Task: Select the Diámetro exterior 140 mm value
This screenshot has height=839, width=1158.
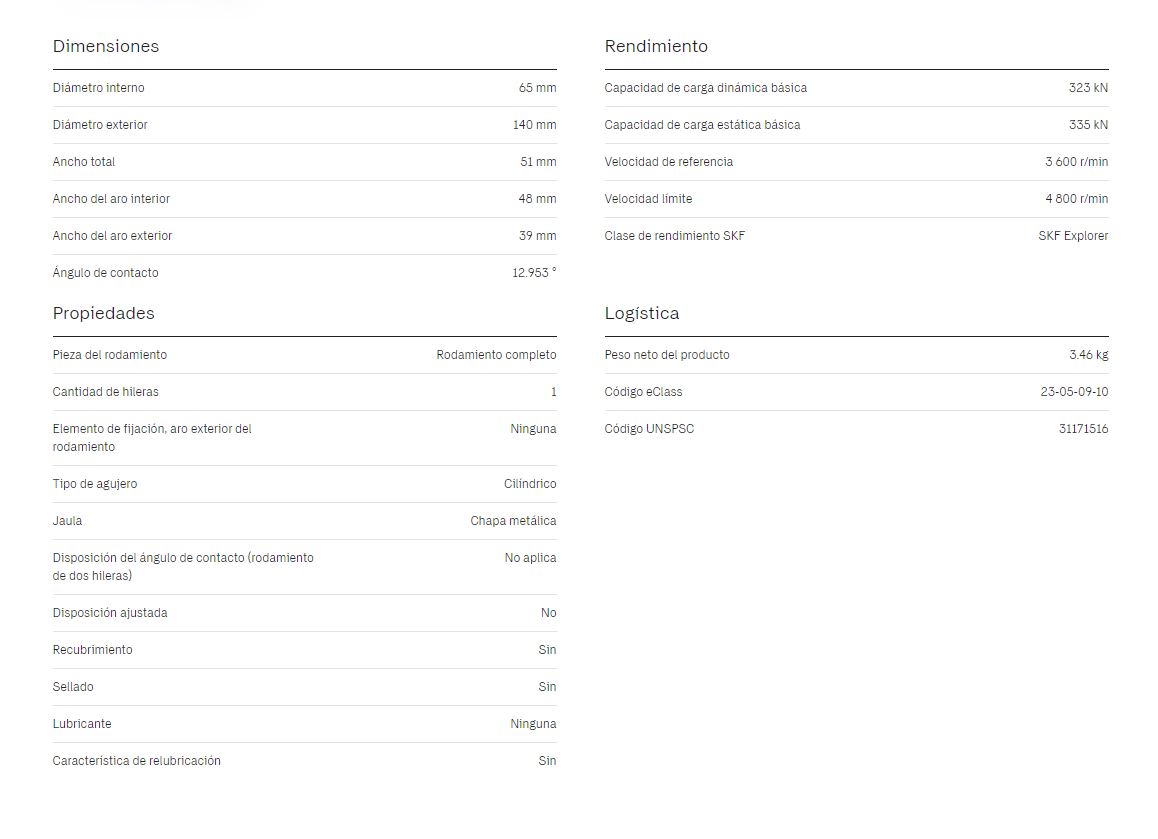Action: (535, 125)
